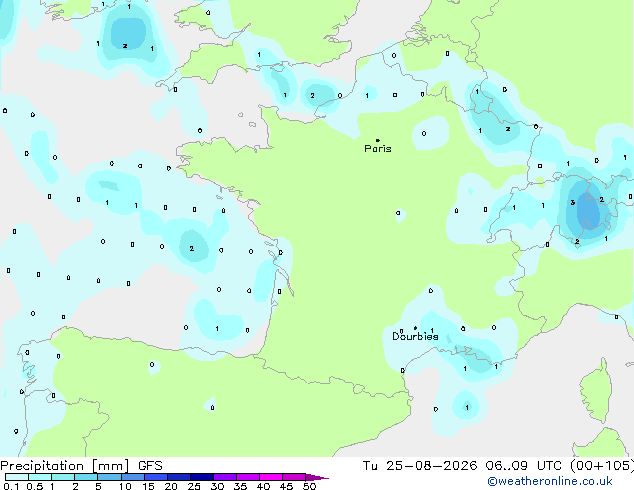Pick the 2–5 mm legend swatch
The image size is (634, 490).
(x=86, y=477)
